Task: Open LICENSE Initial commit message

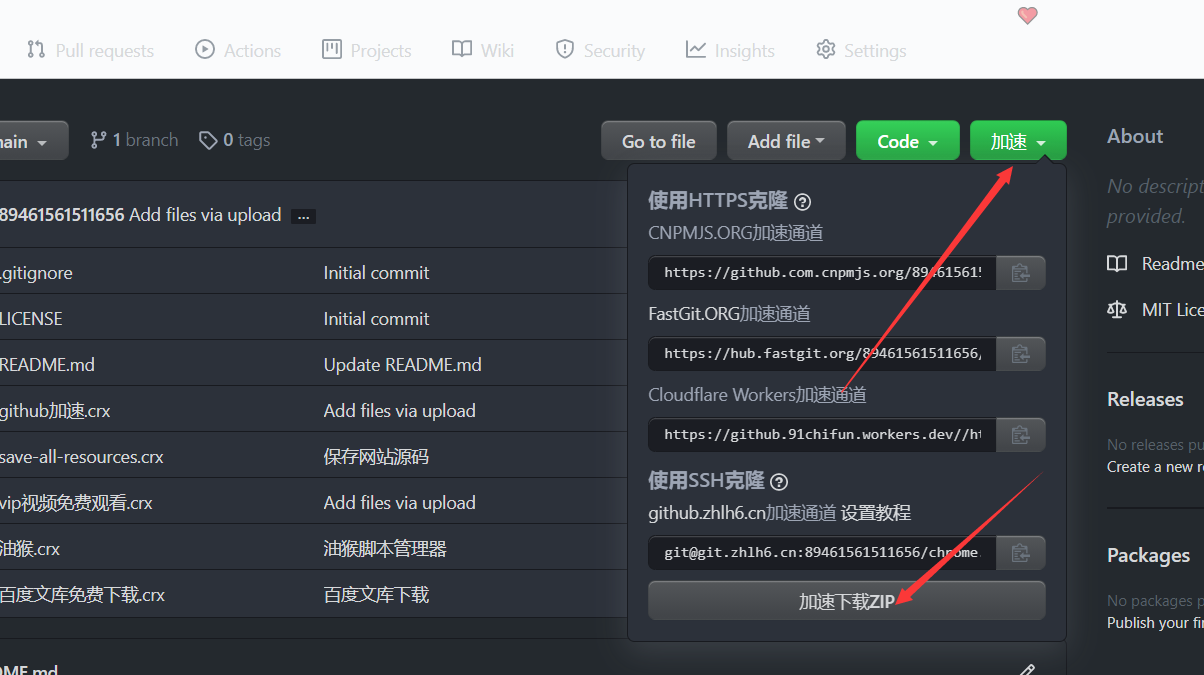Action: pyautogui.click(x=376, y=319)
